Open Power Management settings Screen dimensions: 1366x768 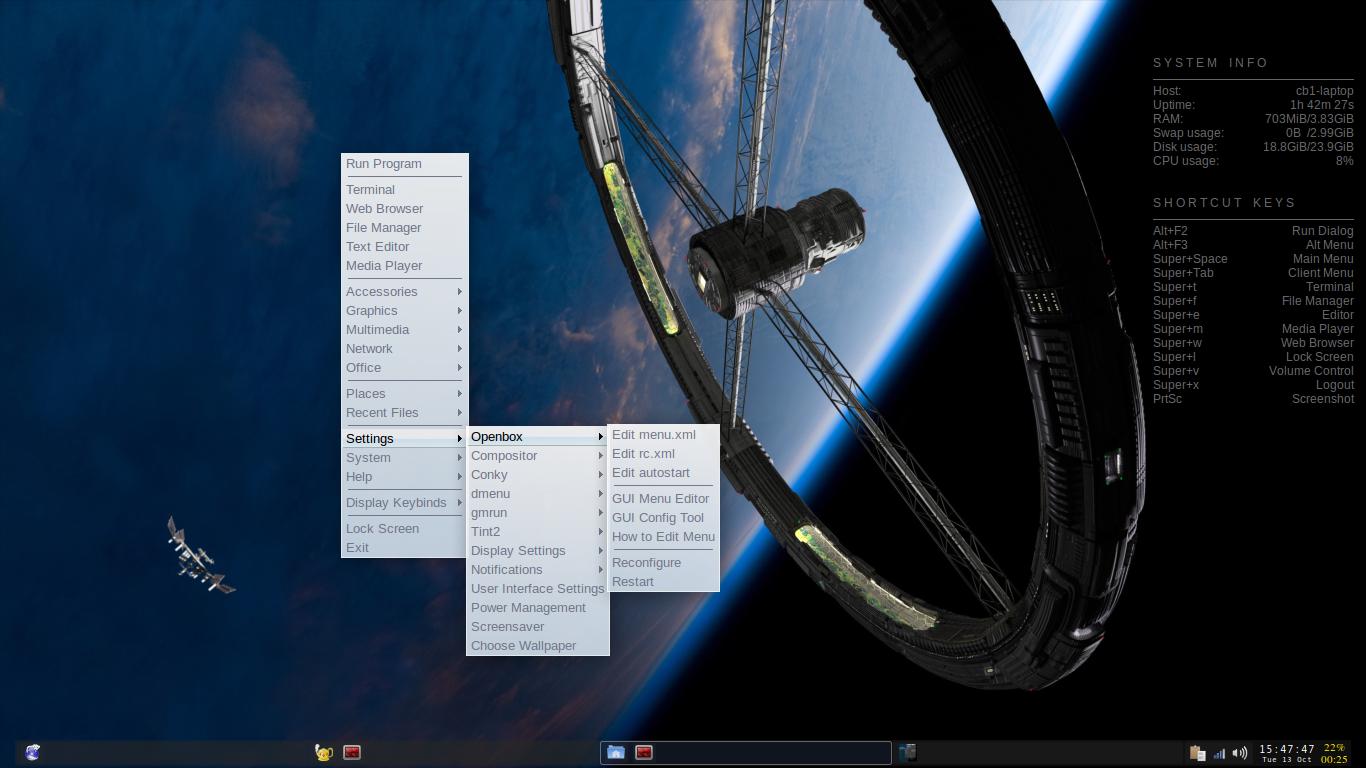point(538,608)
